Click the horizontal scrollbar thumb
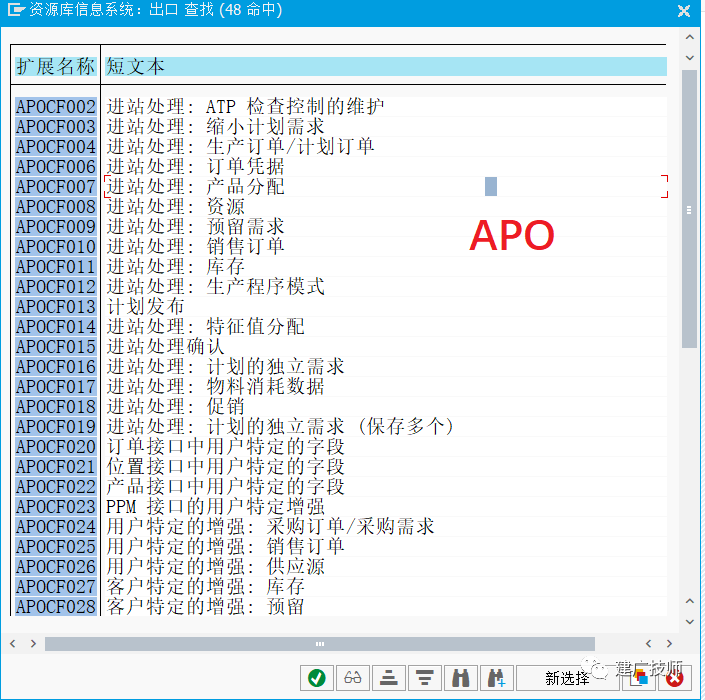705x700 pixels. pos(320,644)
